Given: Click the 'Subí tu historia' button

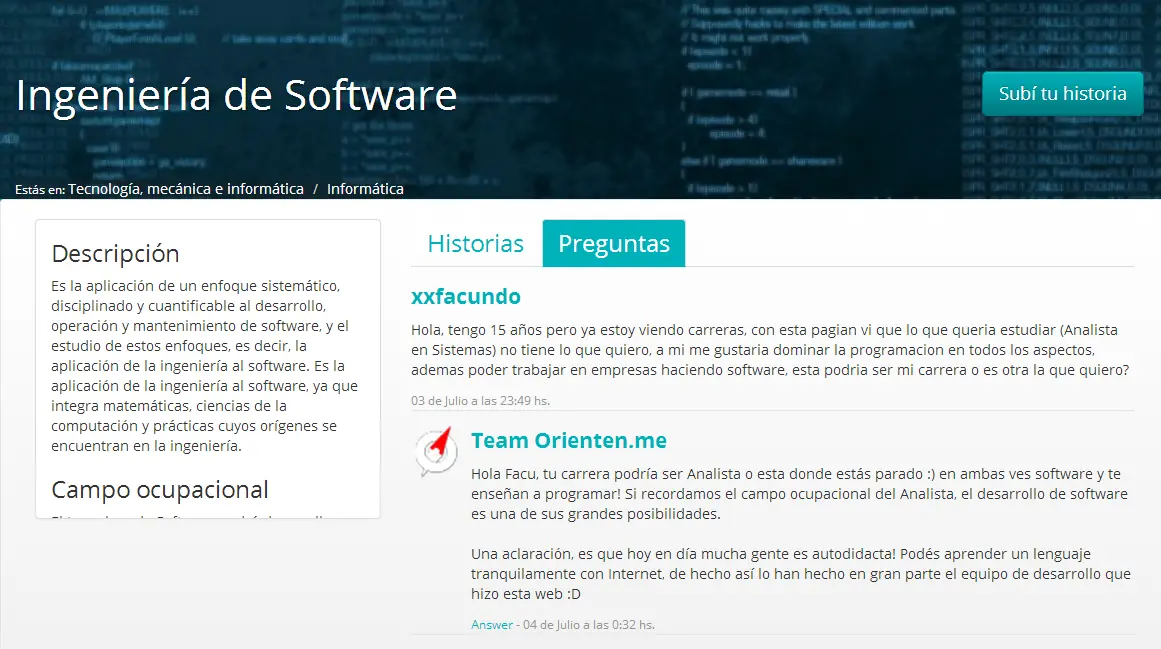Looking at the screenshot, I should (x=1063, y=94).
